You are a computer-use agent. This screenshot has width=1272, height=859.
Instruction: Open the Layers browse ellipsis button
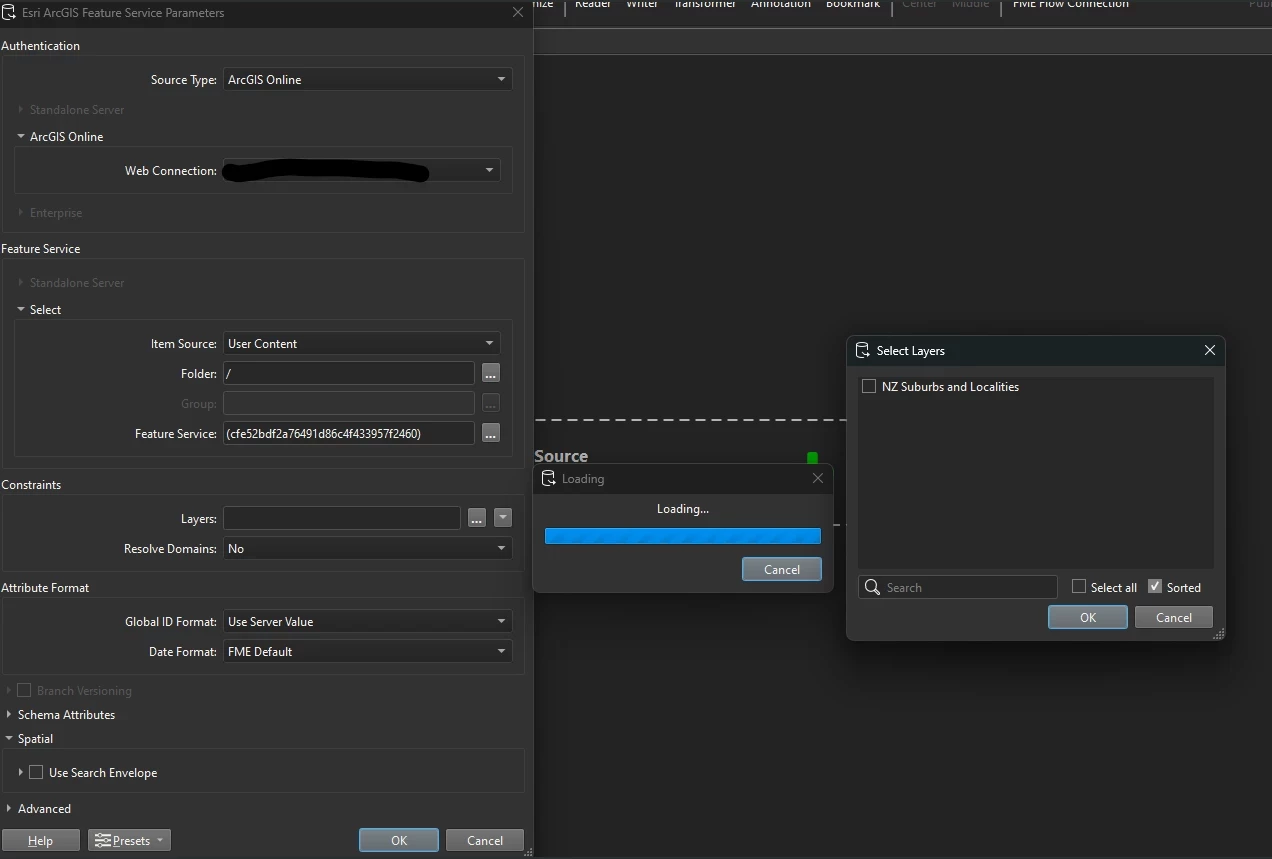476,518
